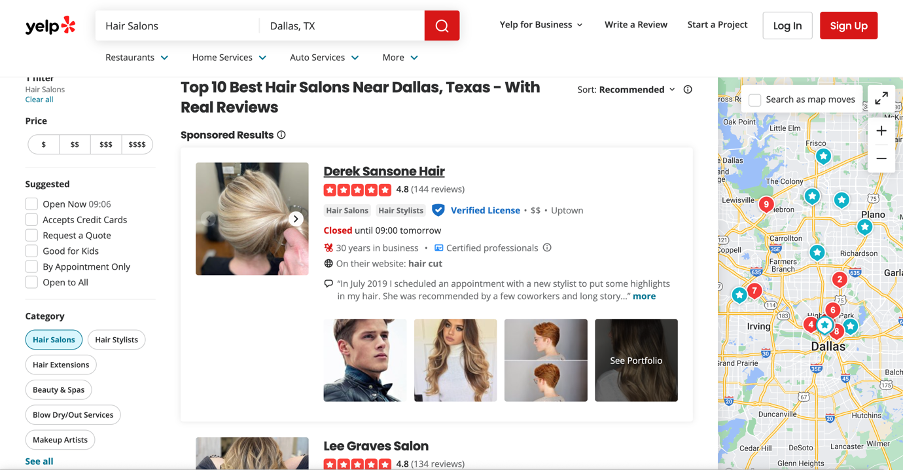Viewport: 904px width, 470px height.
Task: Click the Log In button
Action: point(787,25)
